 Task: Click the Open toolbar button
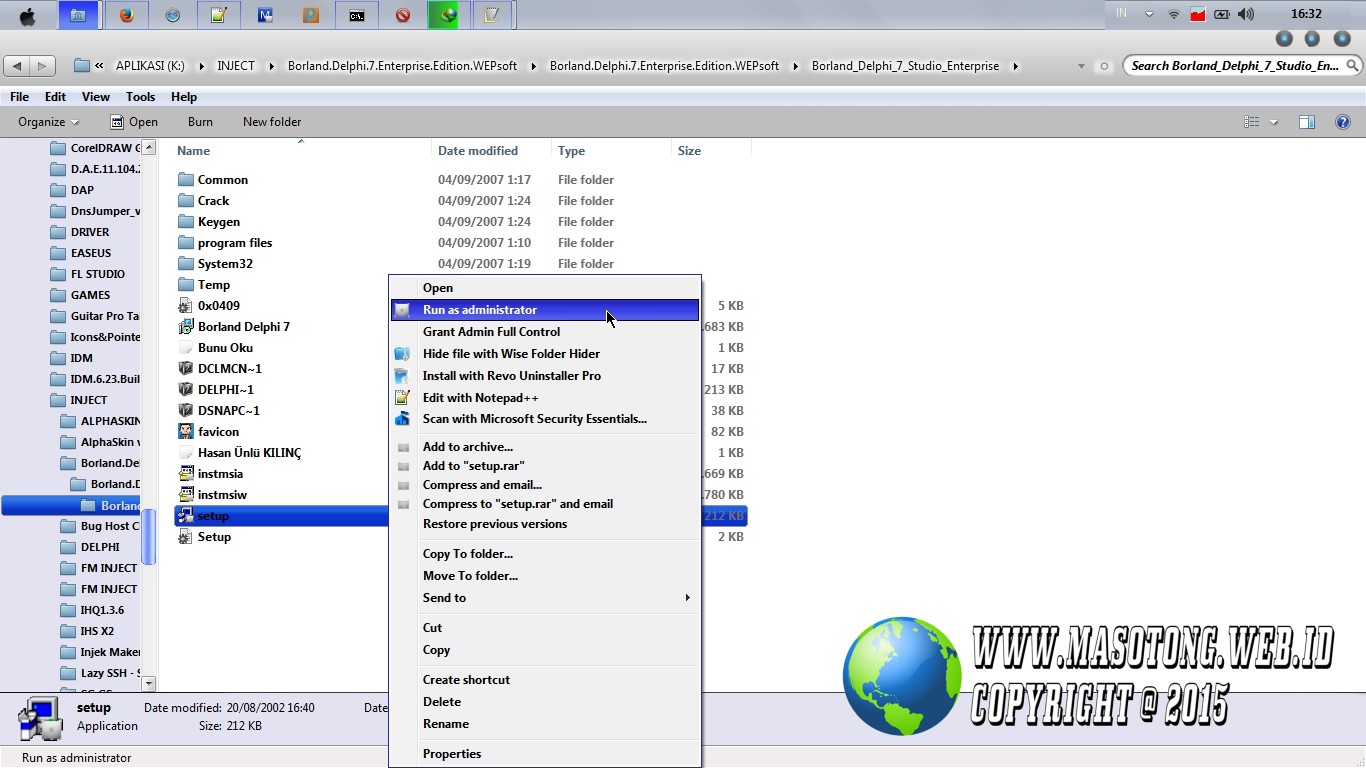(x=133, y=122)
